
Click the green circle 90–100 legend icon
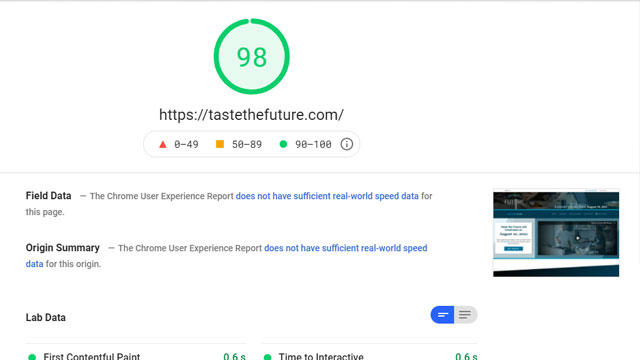click(x=283, y=144)
